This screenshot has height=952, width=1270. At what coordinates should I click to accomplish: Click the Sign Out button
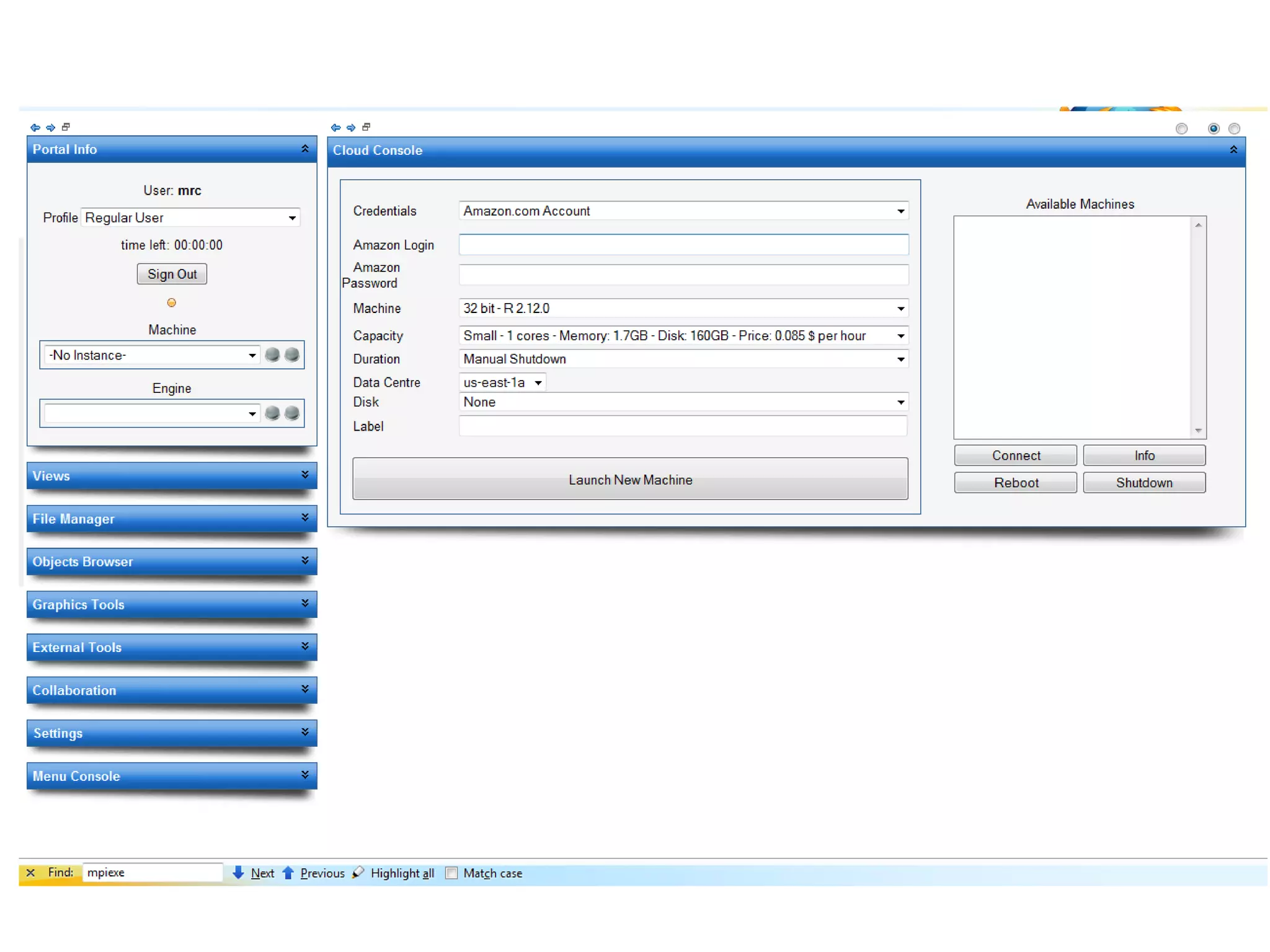click(172, 274)
